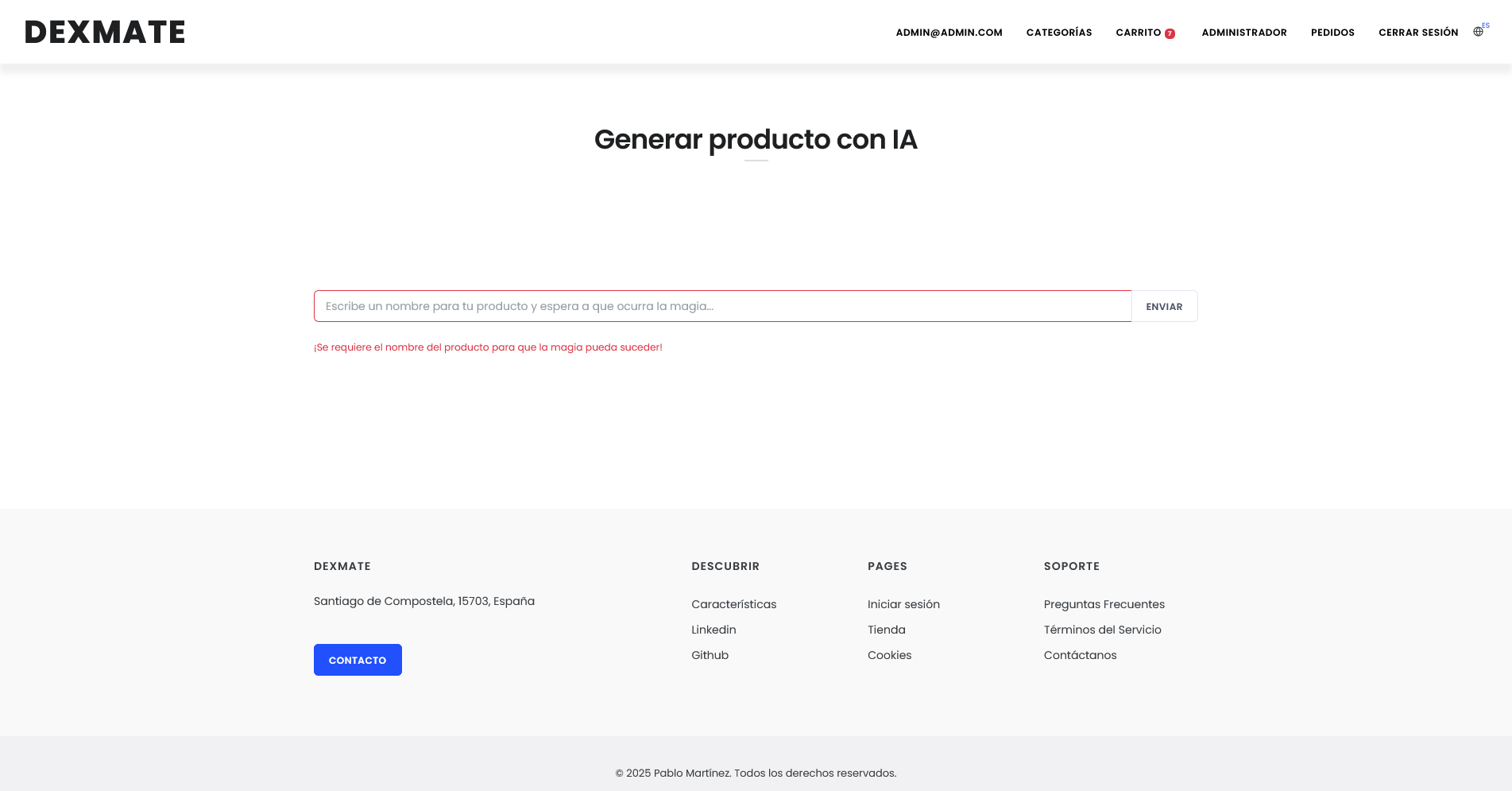Open Términos del Servicio link
1512x791 pixels.
coord(1102,630)
